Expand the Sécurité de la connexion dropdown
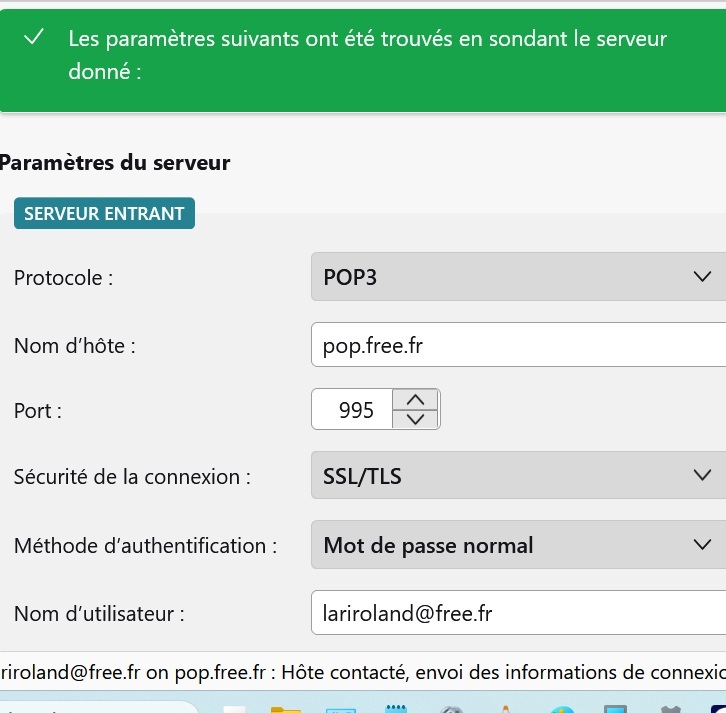The image size is (726, 713). point(518,476)
